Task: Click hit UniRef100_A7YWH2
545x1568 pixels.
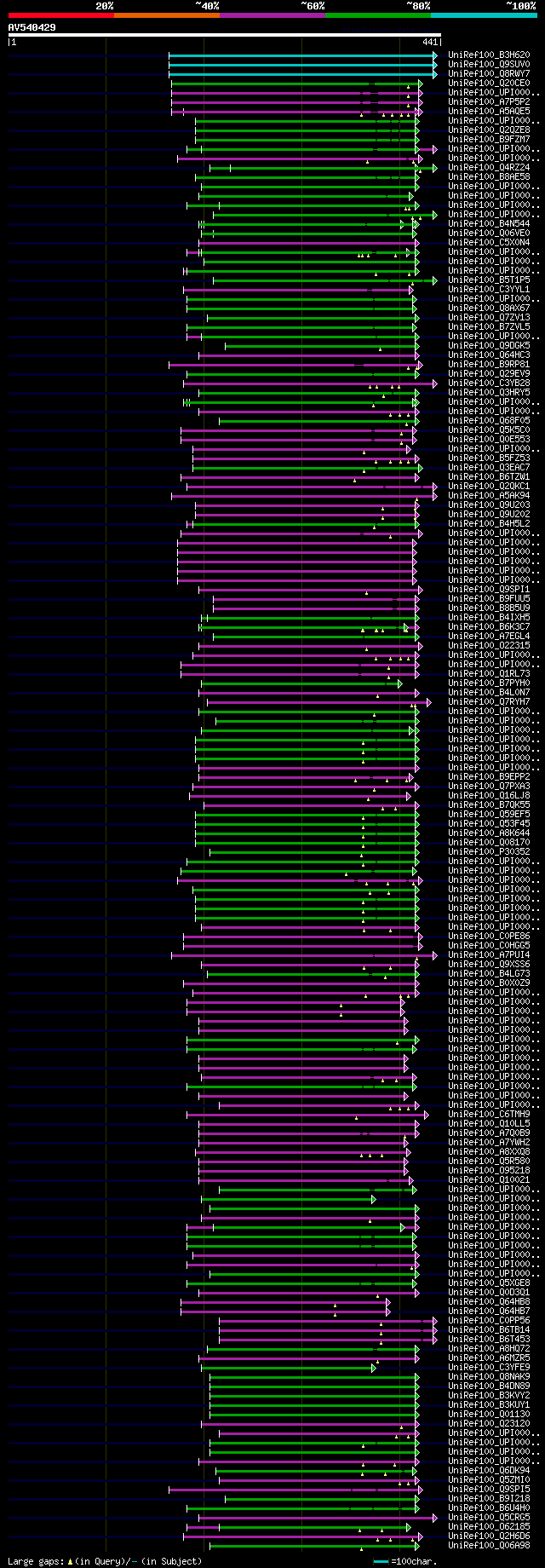Action: [489, 1143]
